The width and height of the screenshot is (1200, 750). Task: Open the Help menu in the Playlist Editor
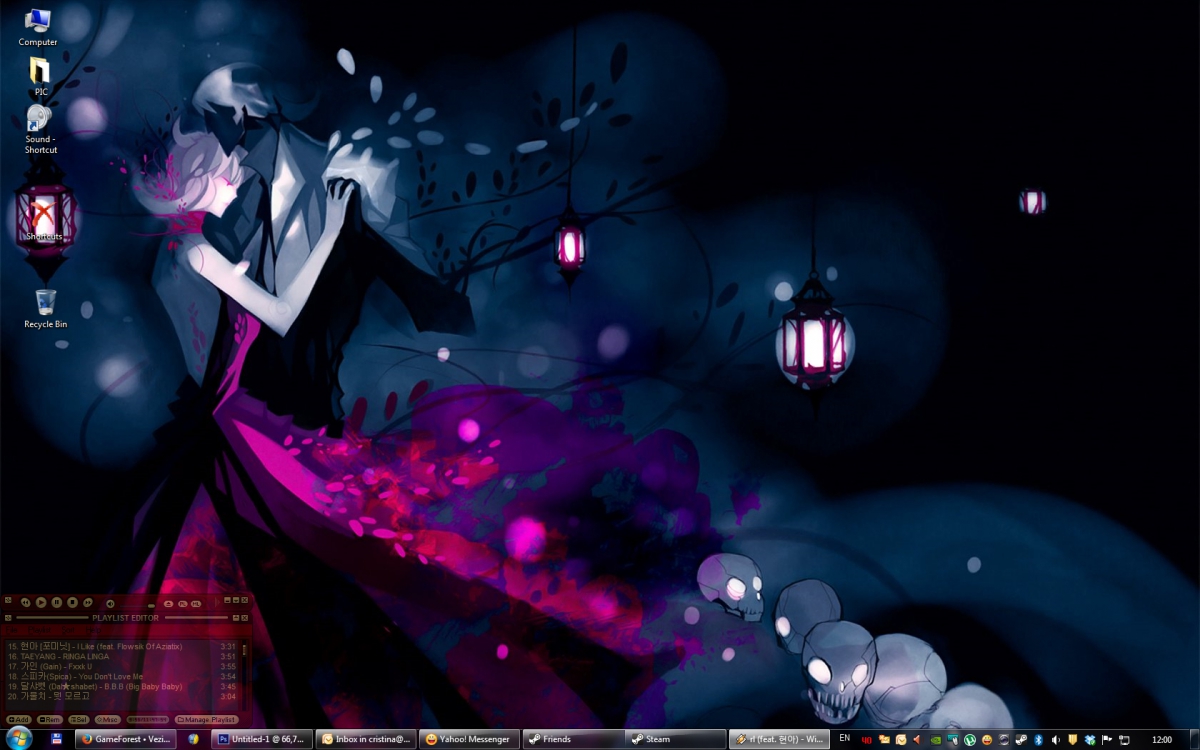coord(93,630)
